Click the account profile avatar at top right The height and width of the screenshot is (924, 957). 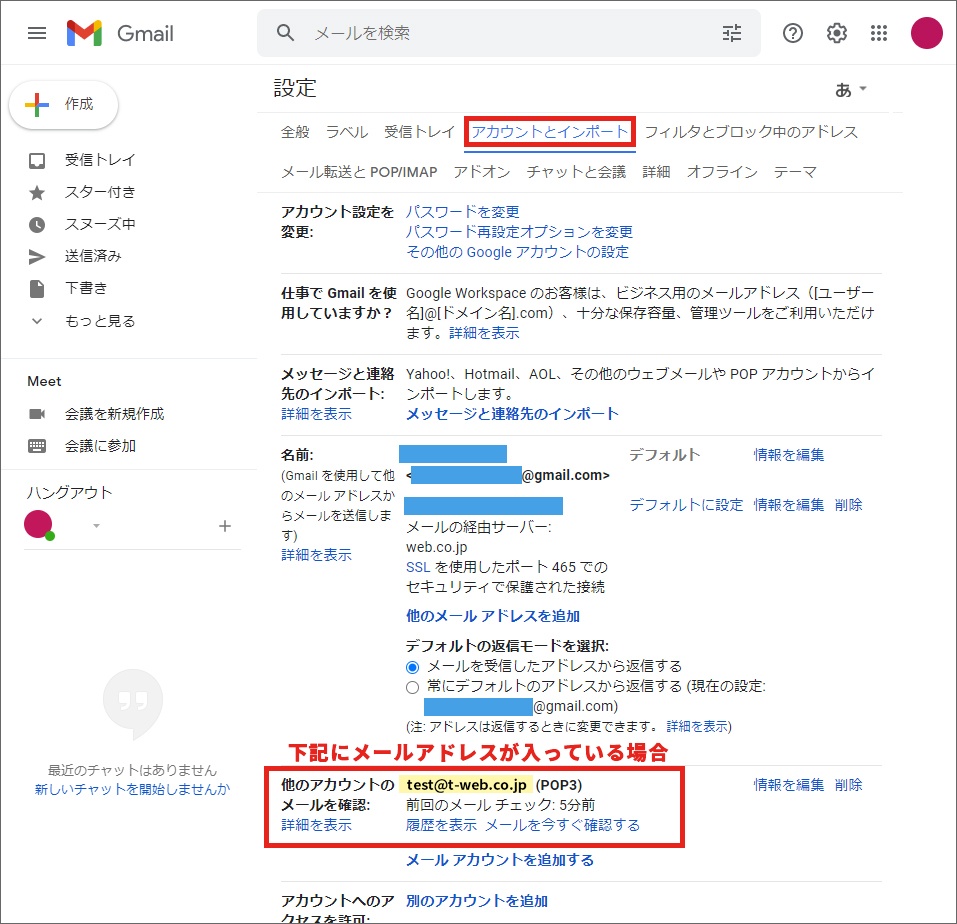[x=927, y=33]
